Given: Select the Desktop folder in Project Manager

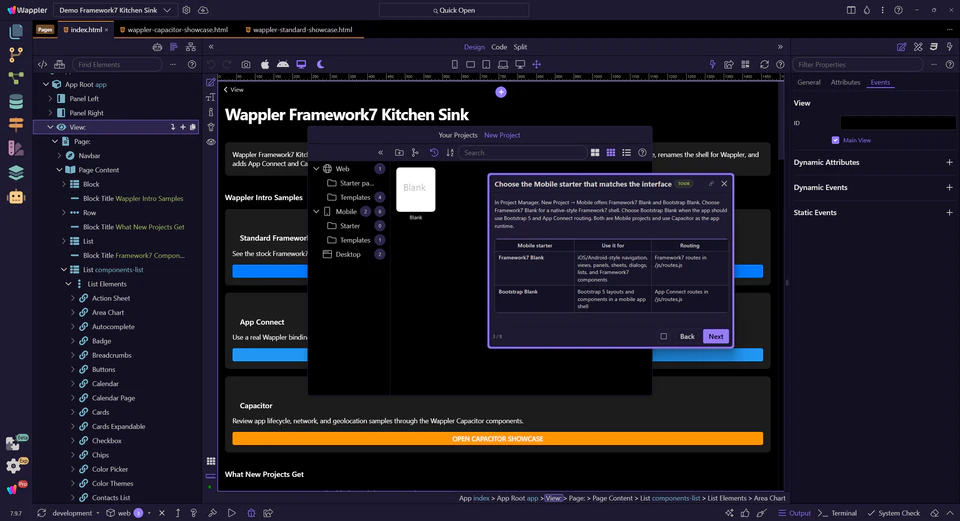Looking at the screenshot, I should (x=348, y=254).
